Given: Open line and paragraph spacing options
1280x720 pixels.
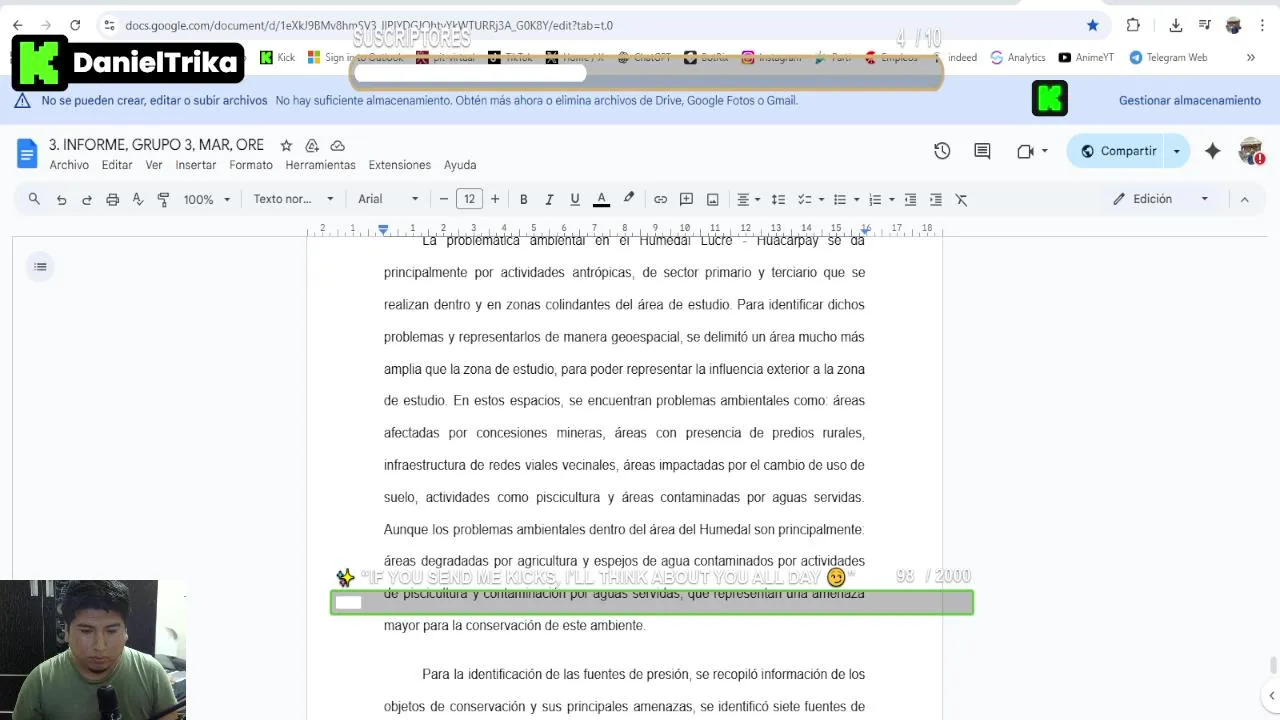Looking at the screenshot, I should tap(778, 199).
